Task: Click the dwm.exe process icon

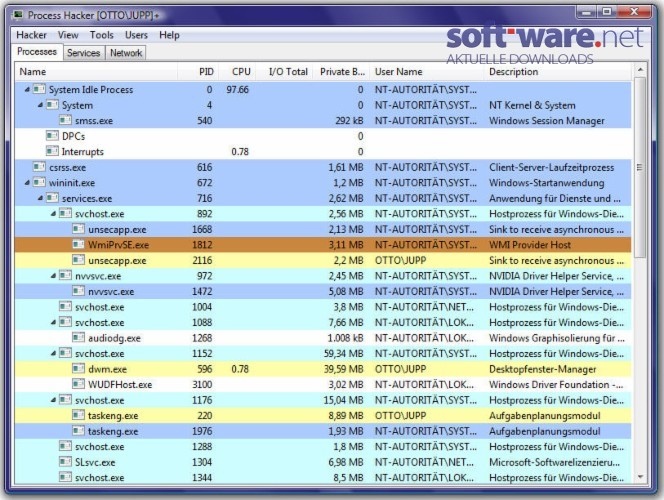Action: [x=79, y=369]
